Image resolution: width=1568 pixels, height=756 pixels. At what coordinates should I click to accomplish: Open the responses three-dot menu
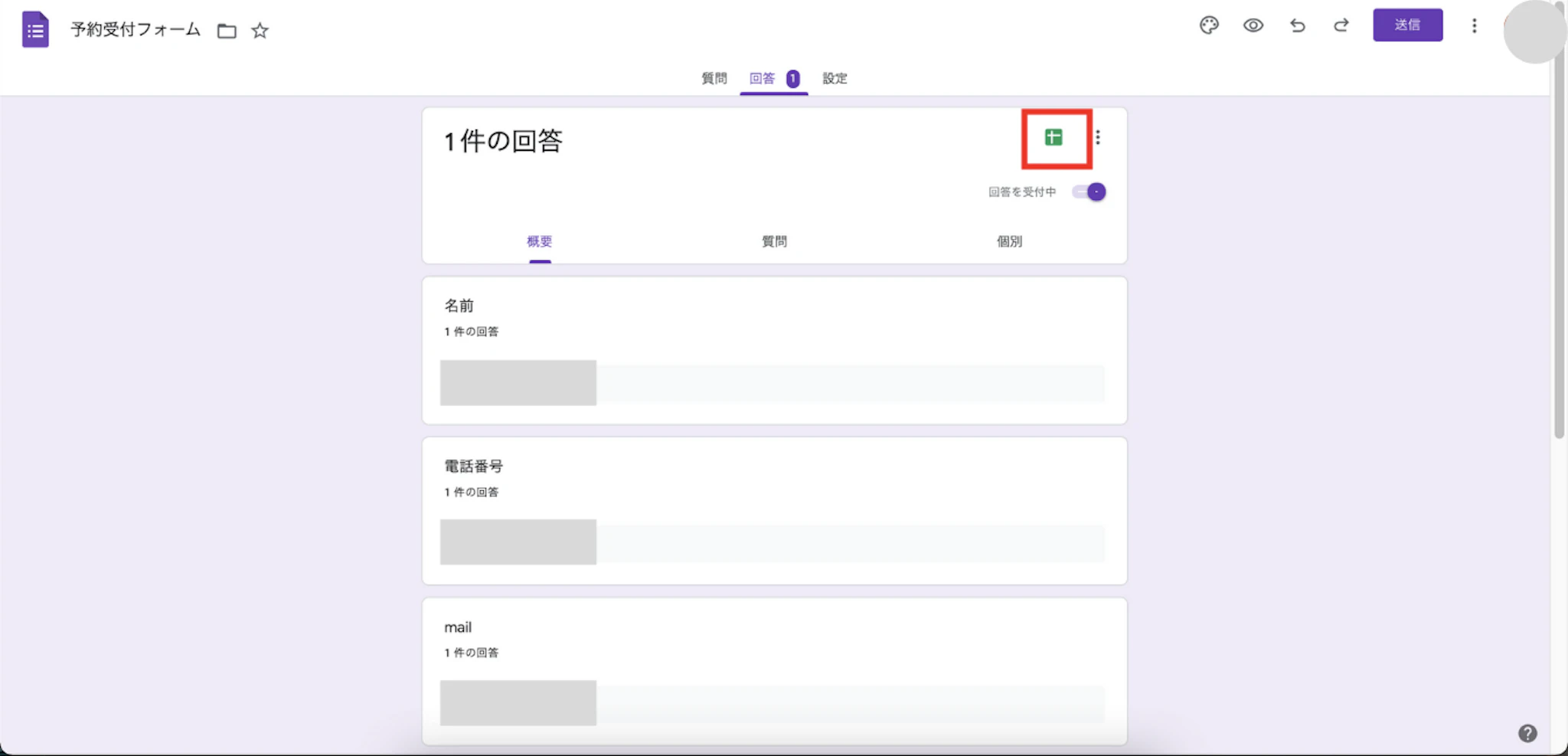pyautogui.click(x=1099, y=137)
